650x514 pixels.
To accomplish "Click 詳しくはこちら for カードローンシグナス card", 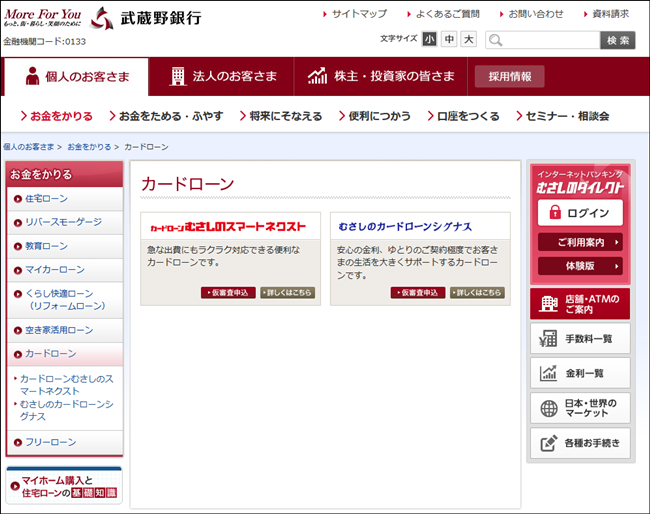I will click(477, 293).
